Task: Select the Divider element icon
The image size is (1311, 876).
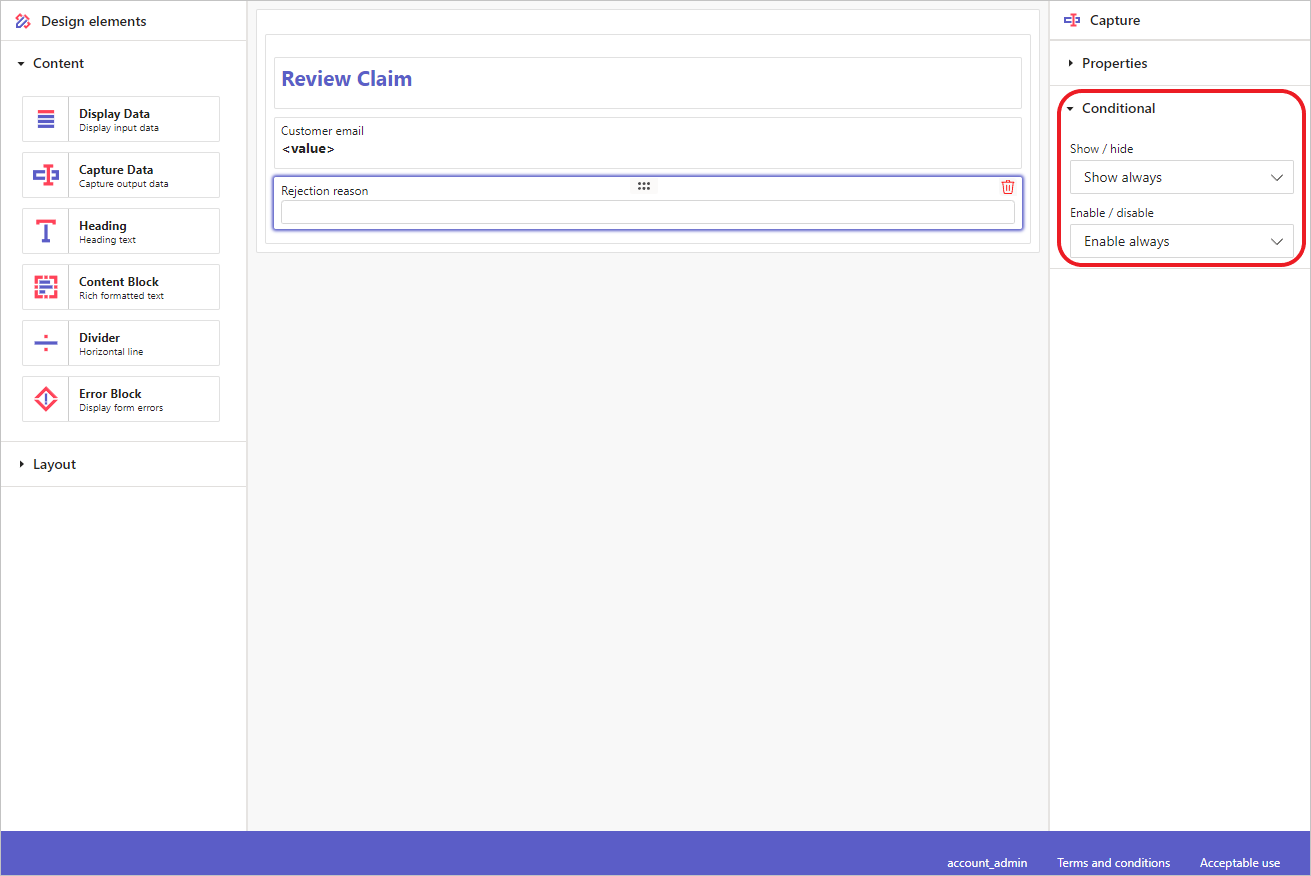Action: 46,343
